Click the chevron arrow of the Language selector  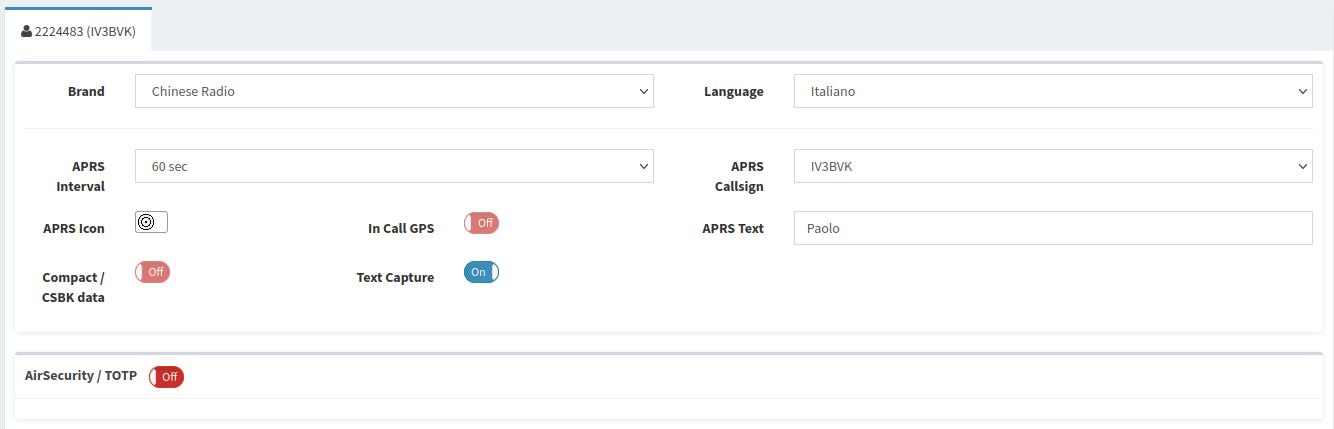point(1302,91)
